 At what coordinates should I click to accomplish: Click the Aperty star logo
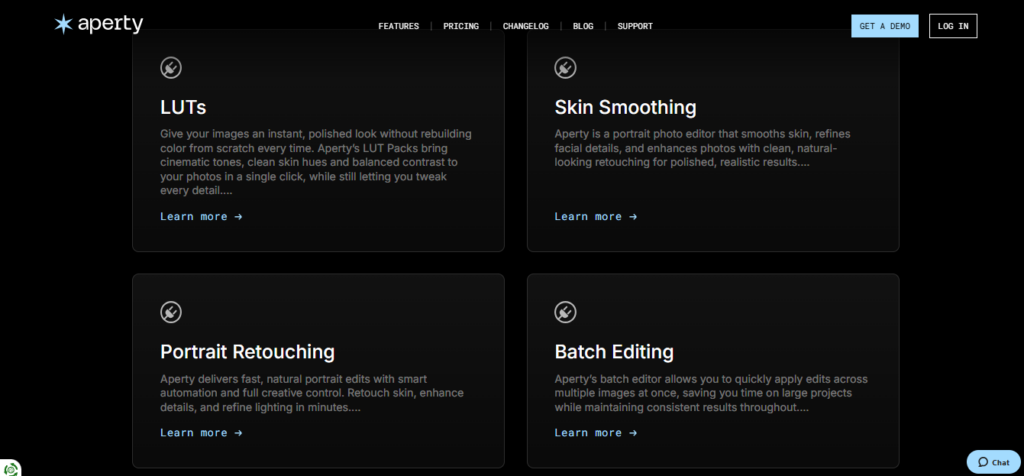click(64, 25)
